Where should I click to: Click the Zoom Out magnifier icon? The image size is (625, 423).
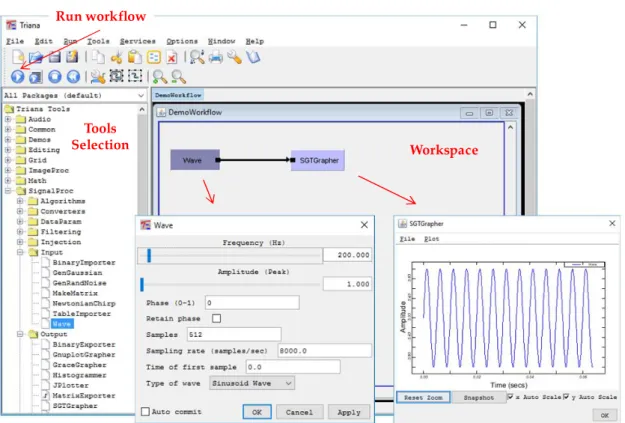179,77
